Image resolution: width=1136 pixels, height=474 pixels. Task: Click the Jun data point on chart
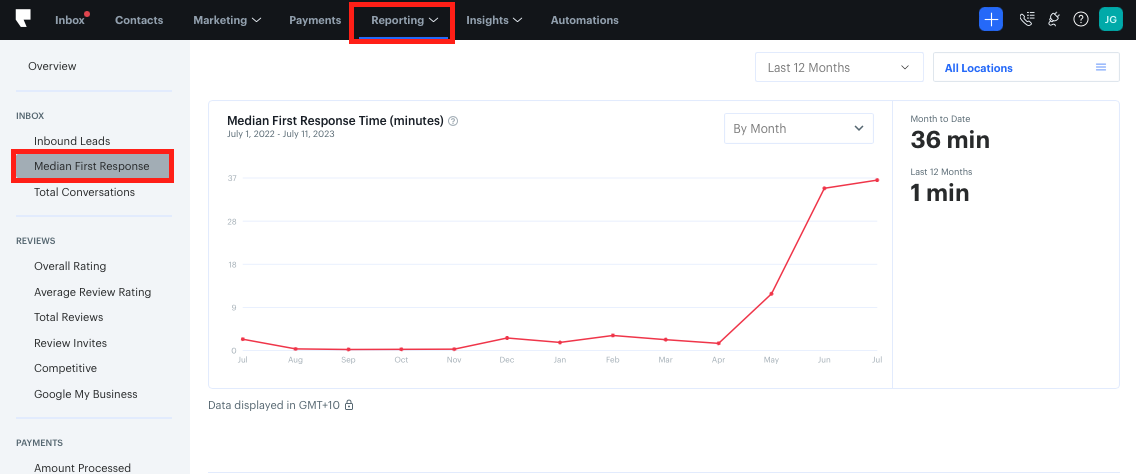(x=824, y=188)
